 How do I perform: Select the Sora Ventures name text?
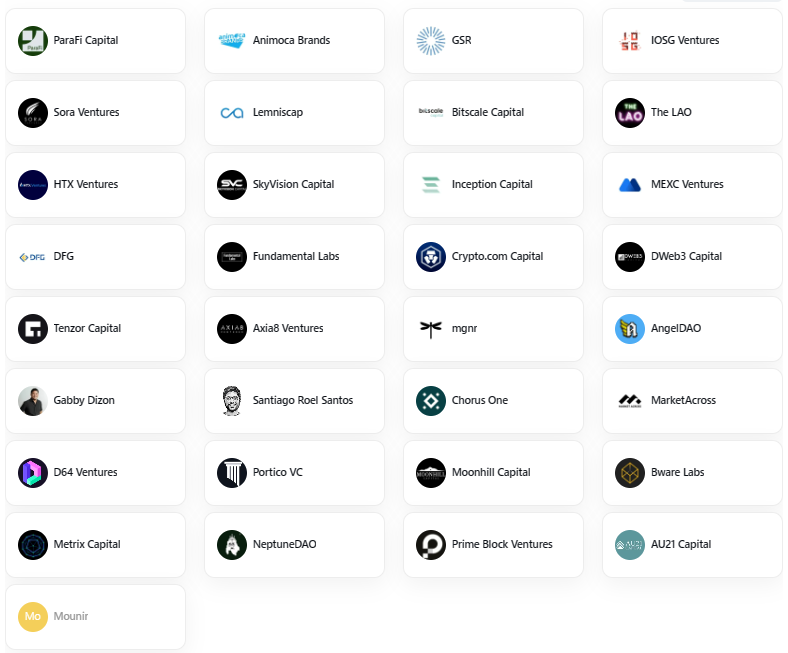coord(86,112)
